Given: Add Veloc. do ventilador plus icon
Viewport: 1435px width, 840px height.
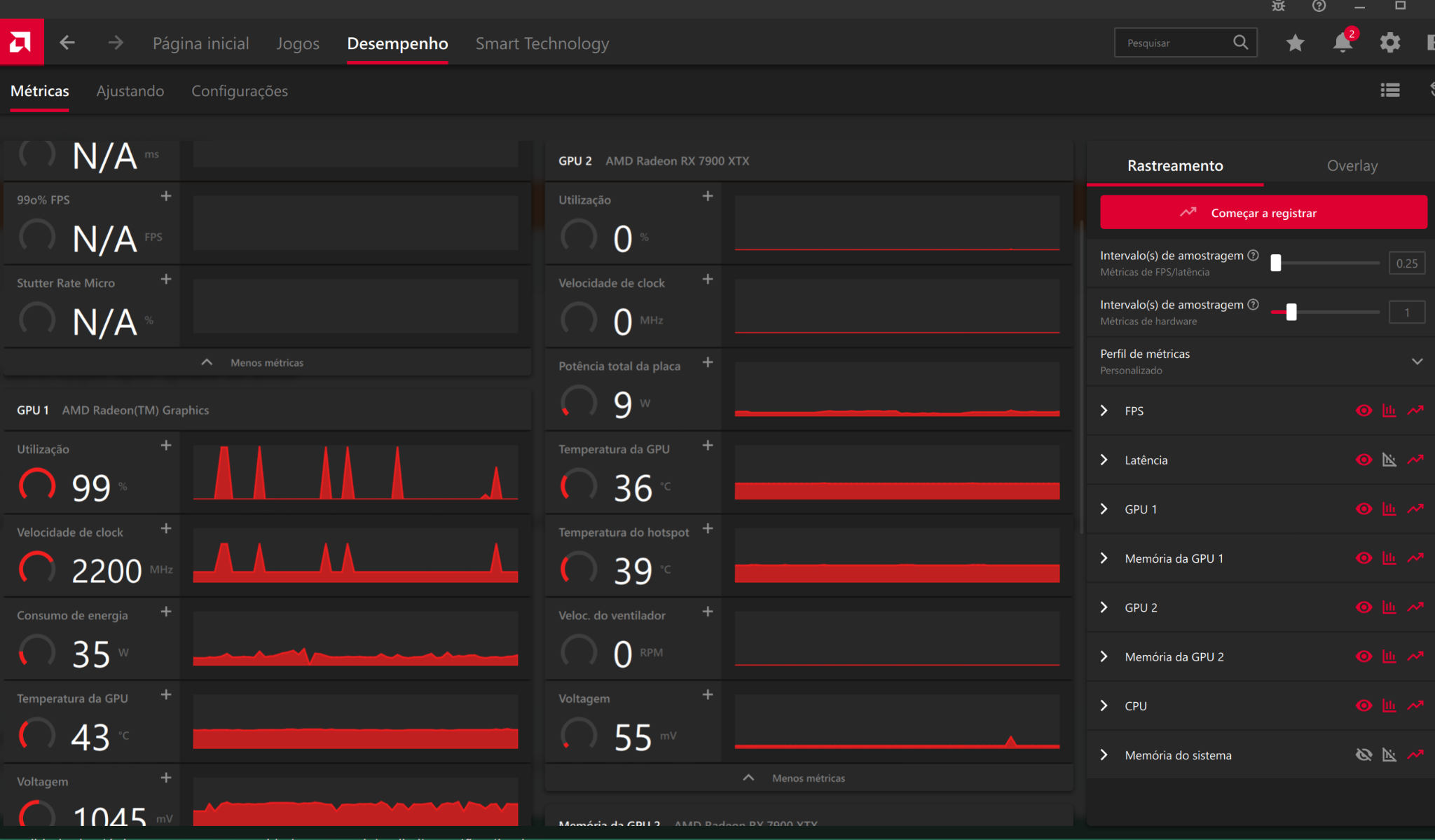Looking at the screenshot, I should pos(708,612).
